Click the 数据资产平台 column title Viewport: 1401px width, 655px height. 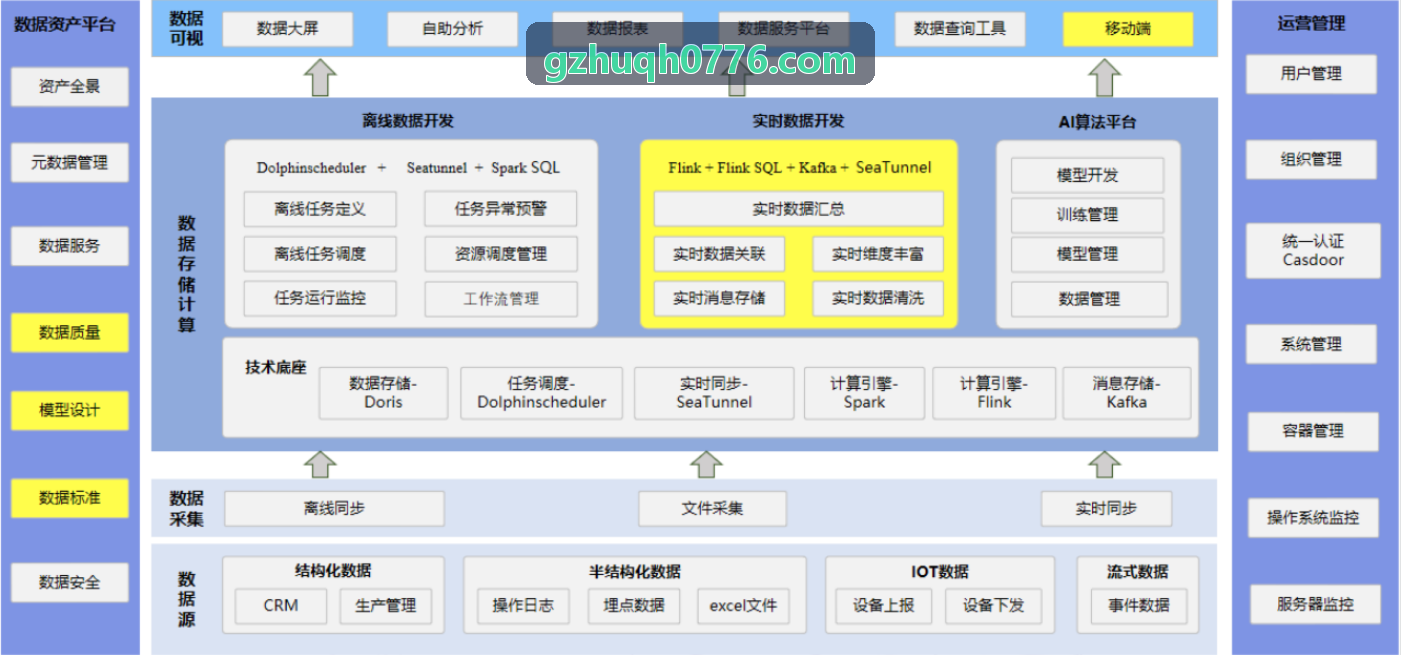point(65,24)
